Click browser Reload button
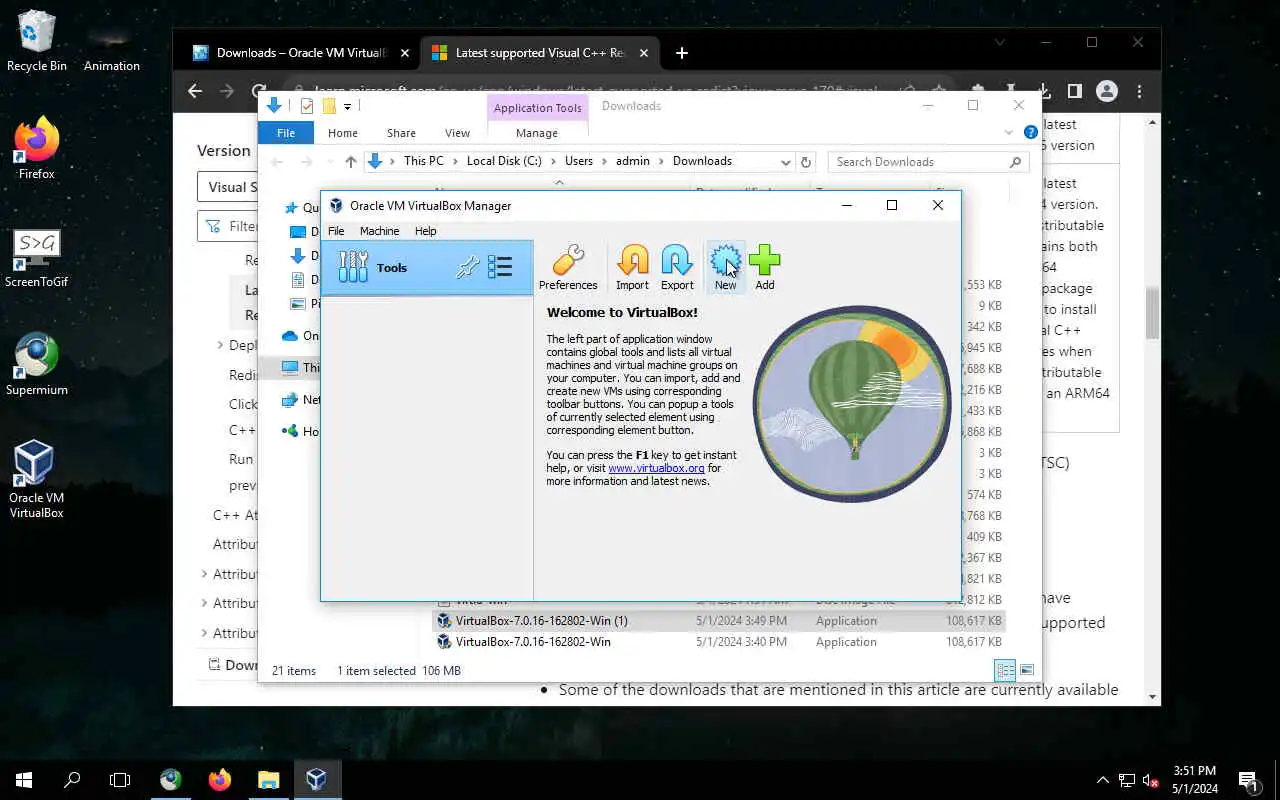1280x800 pixels. click(x=259, y=90)
